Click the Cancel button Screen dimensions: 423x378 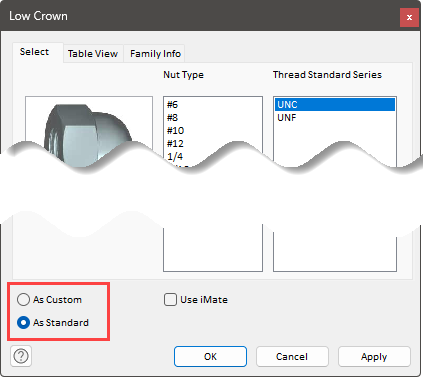pyautogui.click(x=292, y=356)
